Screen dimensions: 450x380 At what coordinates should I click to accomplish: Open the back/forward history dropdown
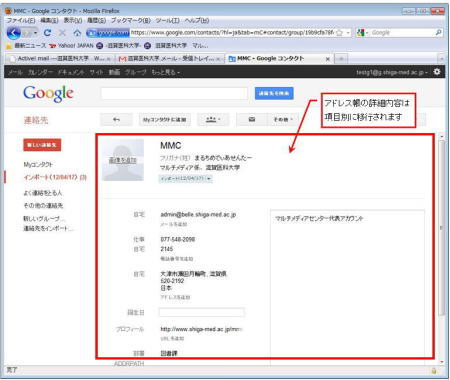click(x=35, y=33)
